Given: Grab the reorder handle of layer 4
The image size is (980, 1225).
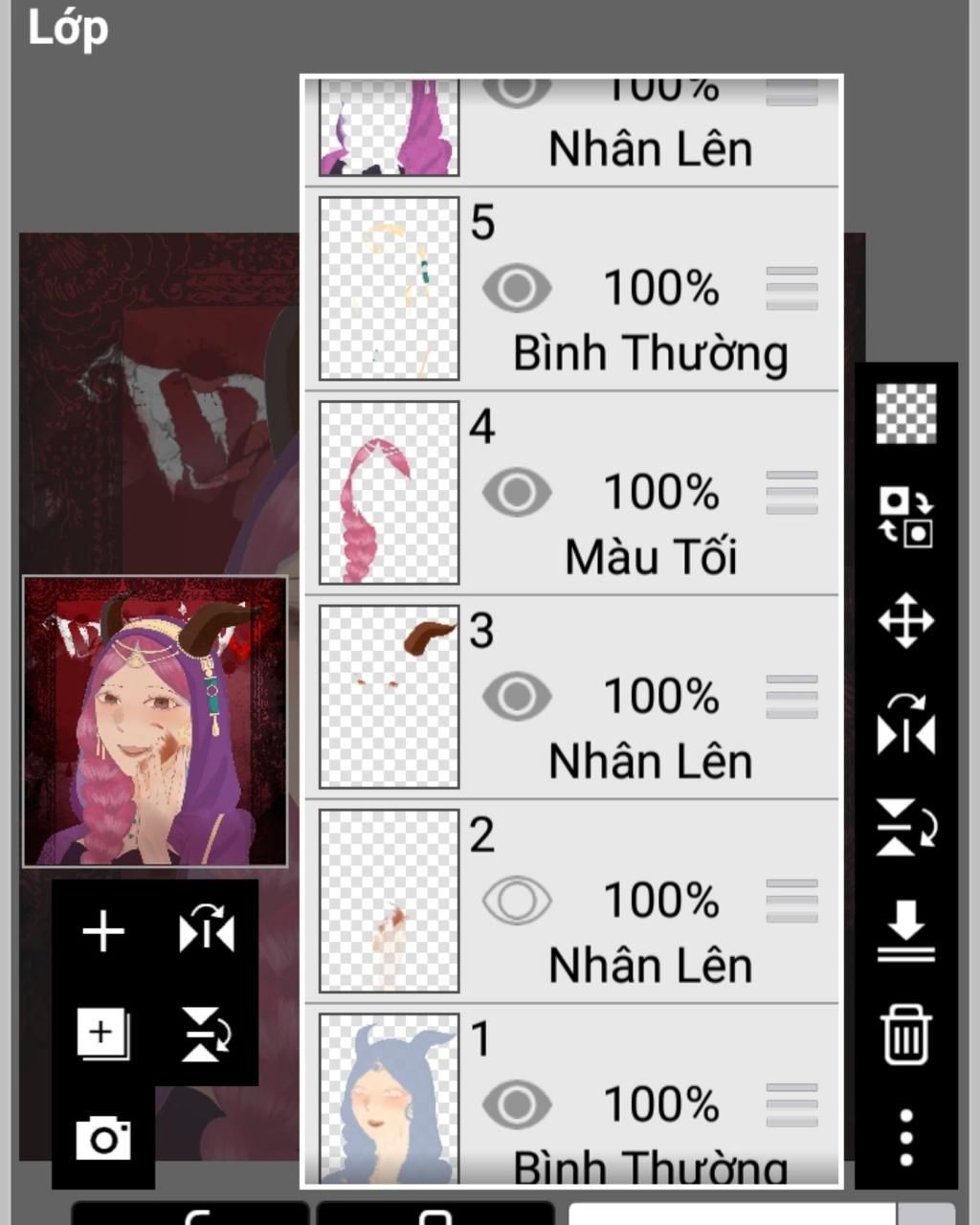Looking at the screenshot, I should [792, 492].
